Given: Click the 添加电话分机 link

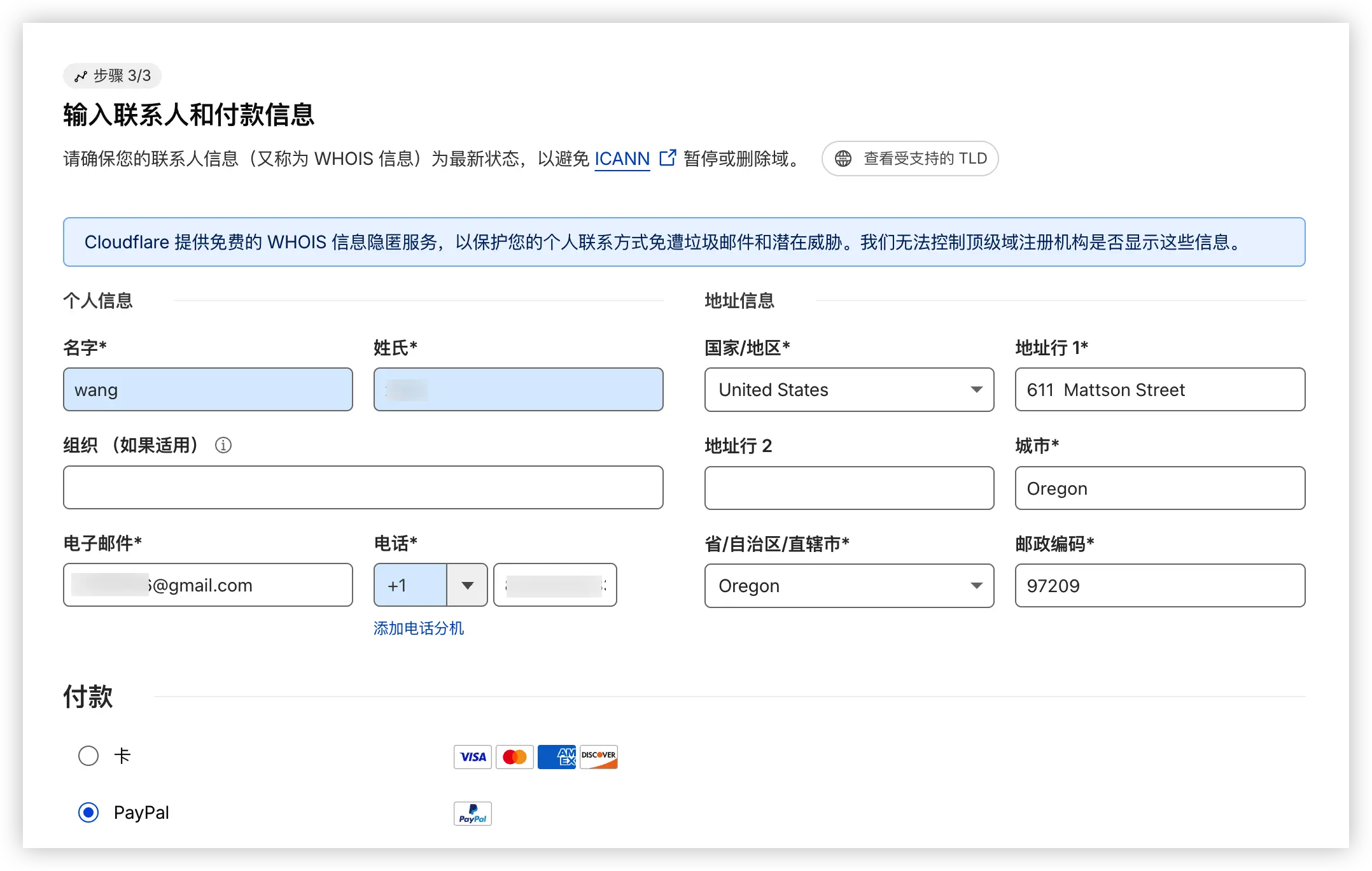Looking at the screenshot, I should coord(419,628).
